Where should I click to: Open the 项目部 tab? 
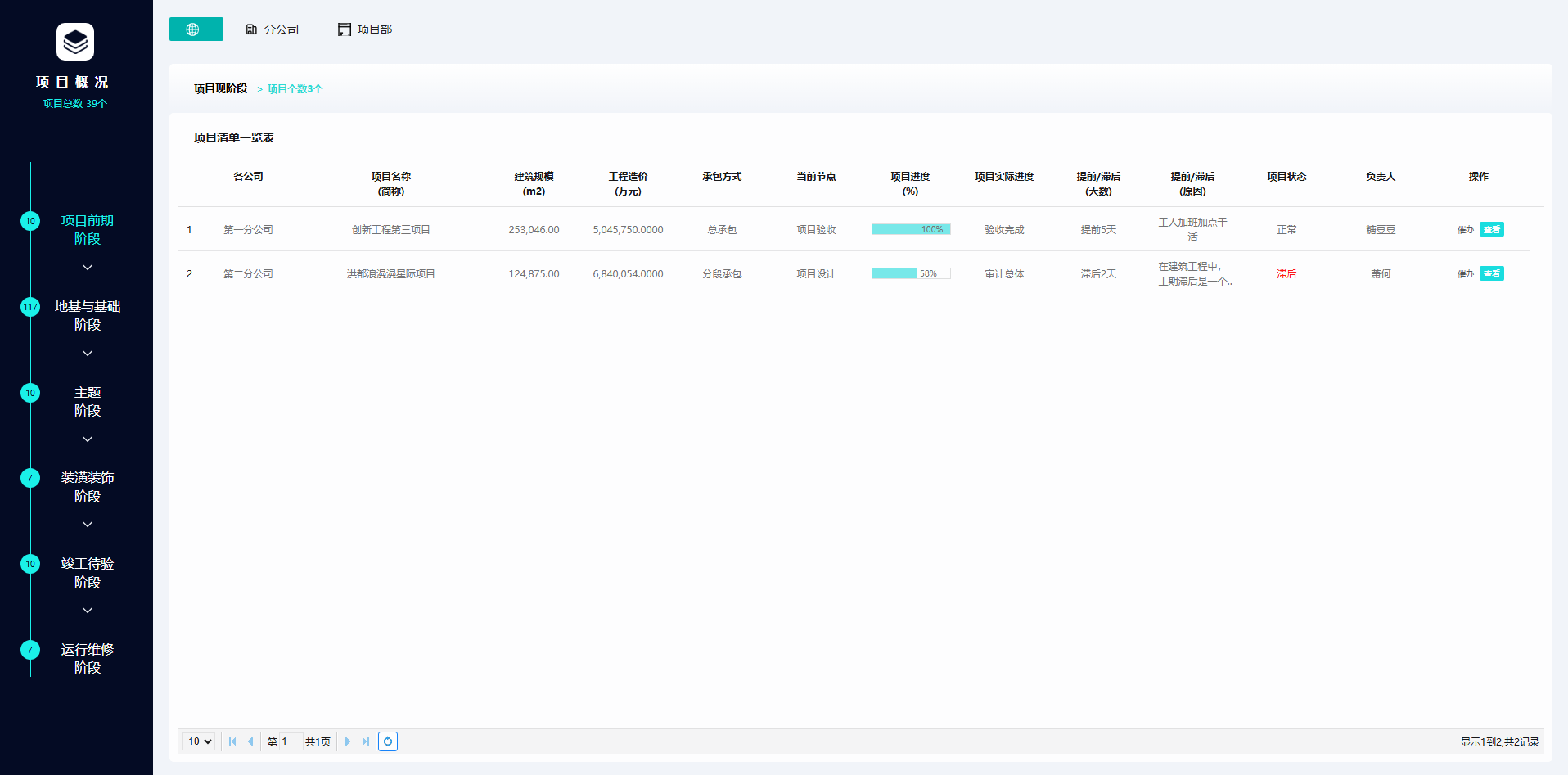coord(365,29)
